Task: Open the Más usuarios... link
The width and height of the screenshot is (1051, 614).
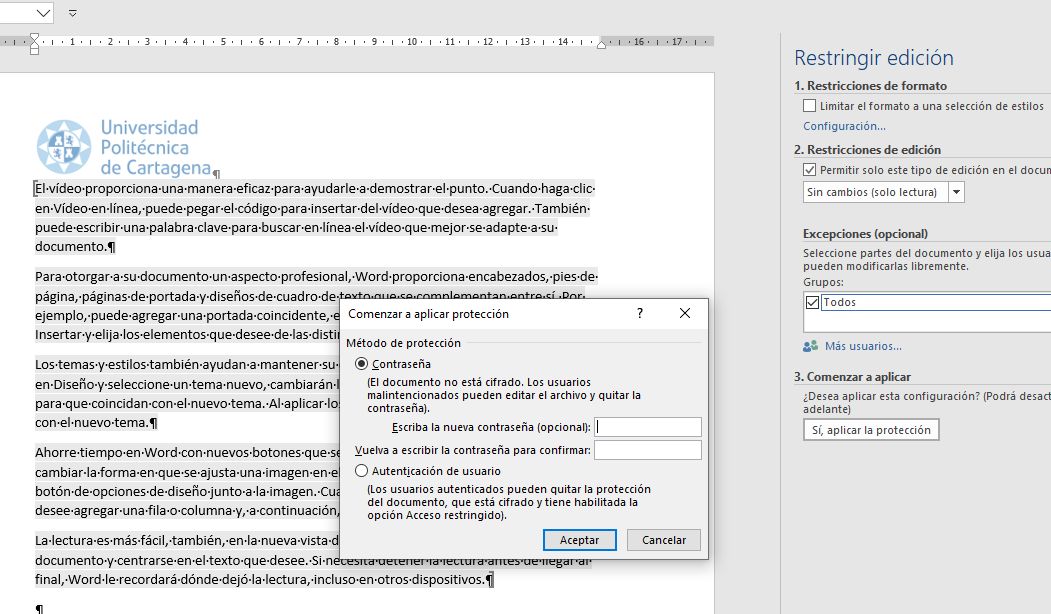Action: pyautogui.click(x=863, y=346)
